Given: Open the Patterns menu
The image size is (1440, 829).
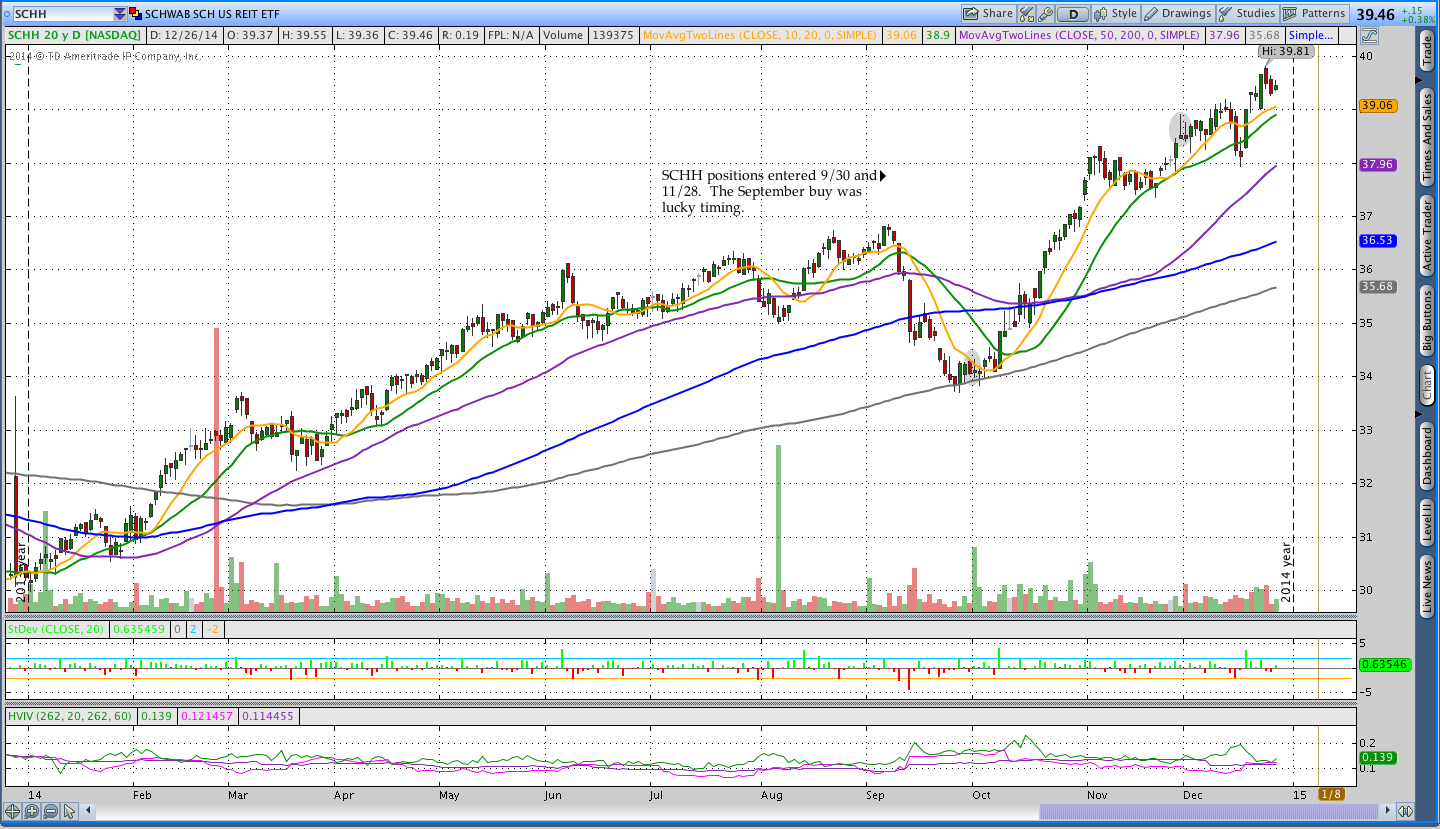Looking at the screenshot, I should (1315, 14).
